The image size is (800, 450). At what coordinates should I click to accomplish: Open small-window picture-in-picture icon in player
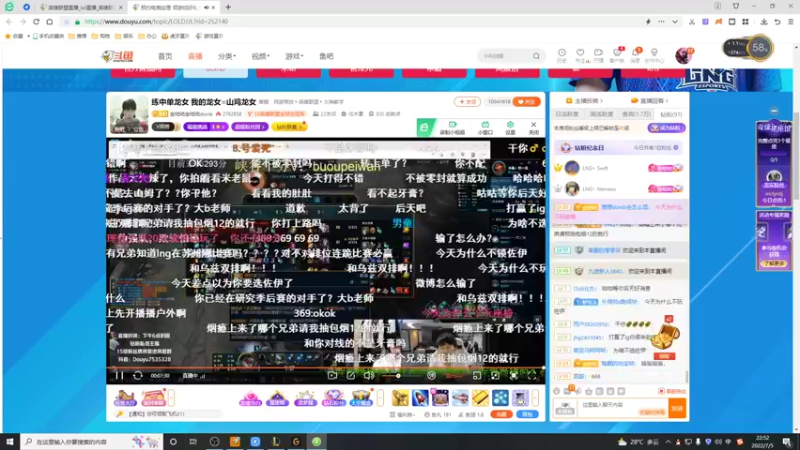[x=477, y=376]
